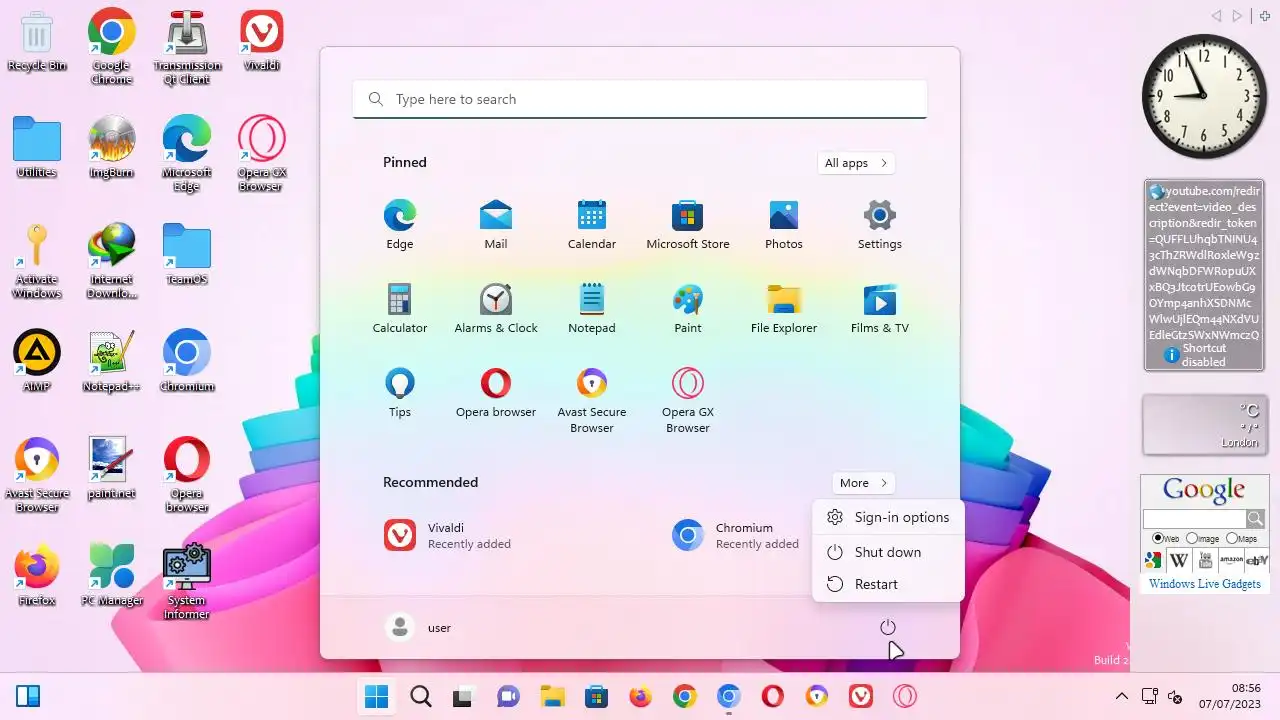Click the YouTube icon in Google gadget
Screen dimensions: 1280x720
coord(1205,560)
